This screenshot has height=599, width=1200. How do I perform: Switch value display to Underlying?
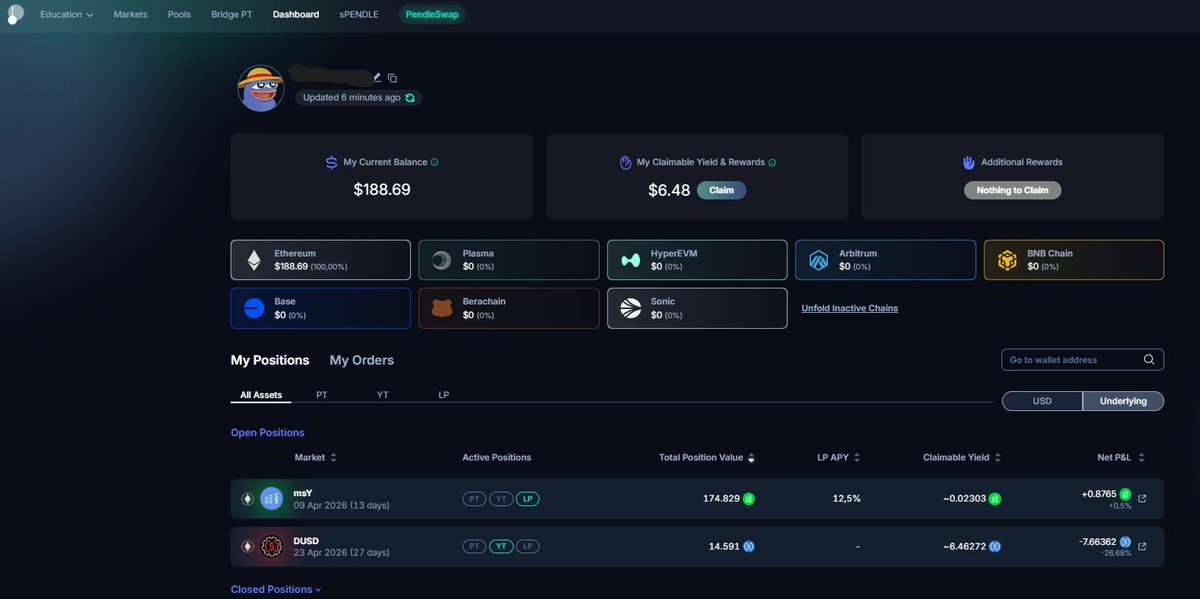pos(1123,401)
